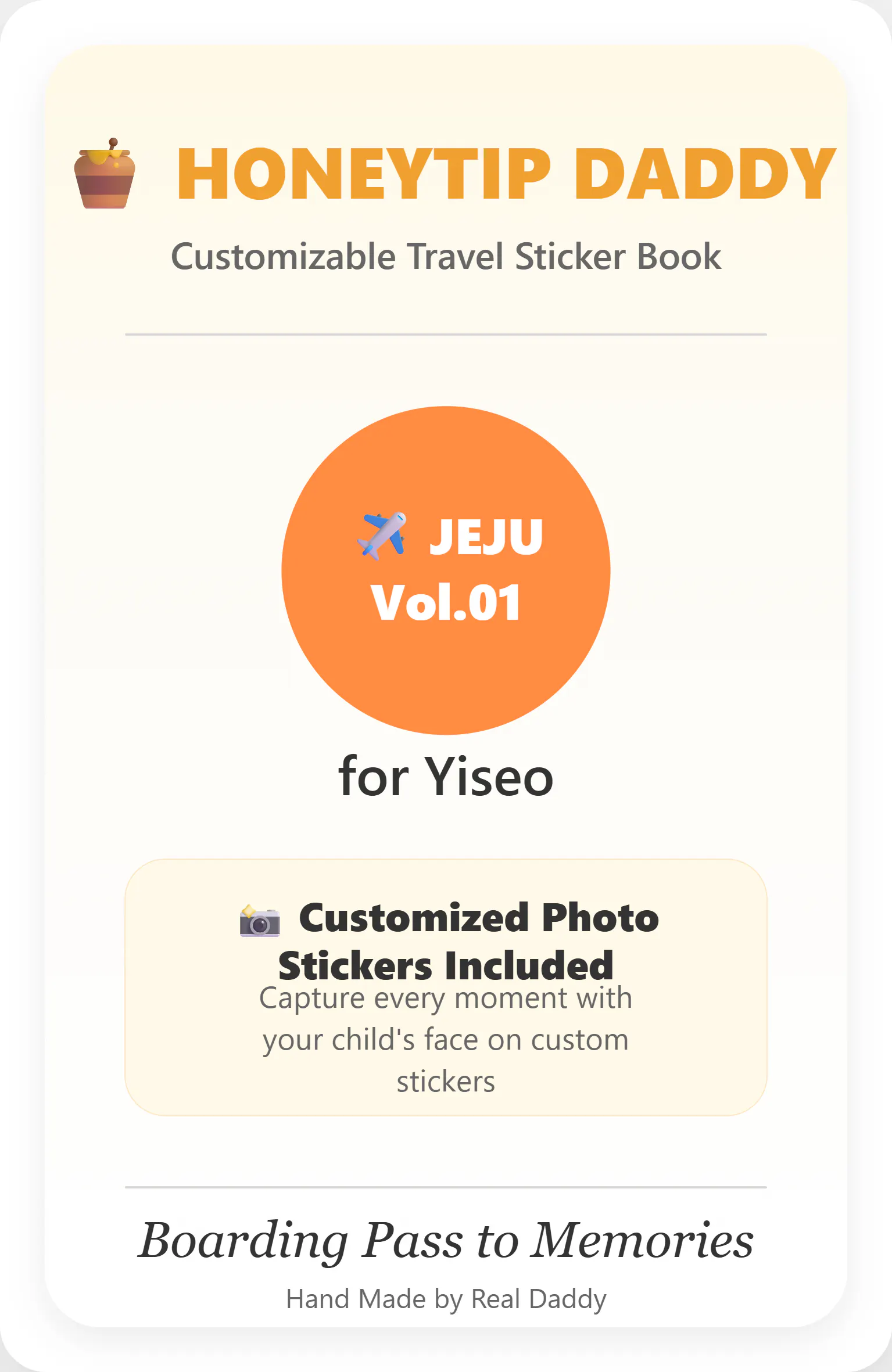Click the "Hand Made by Real Daddy" footer
The image size is (892, 1372).
pyautogui.click(x=446, y=1299)
